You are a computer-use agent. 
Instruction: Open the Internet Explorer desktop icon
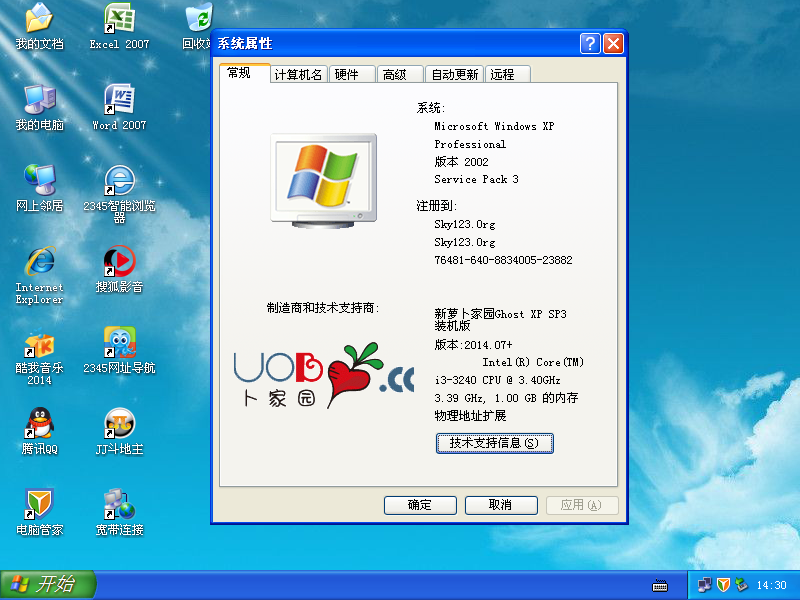pos(39,274)
